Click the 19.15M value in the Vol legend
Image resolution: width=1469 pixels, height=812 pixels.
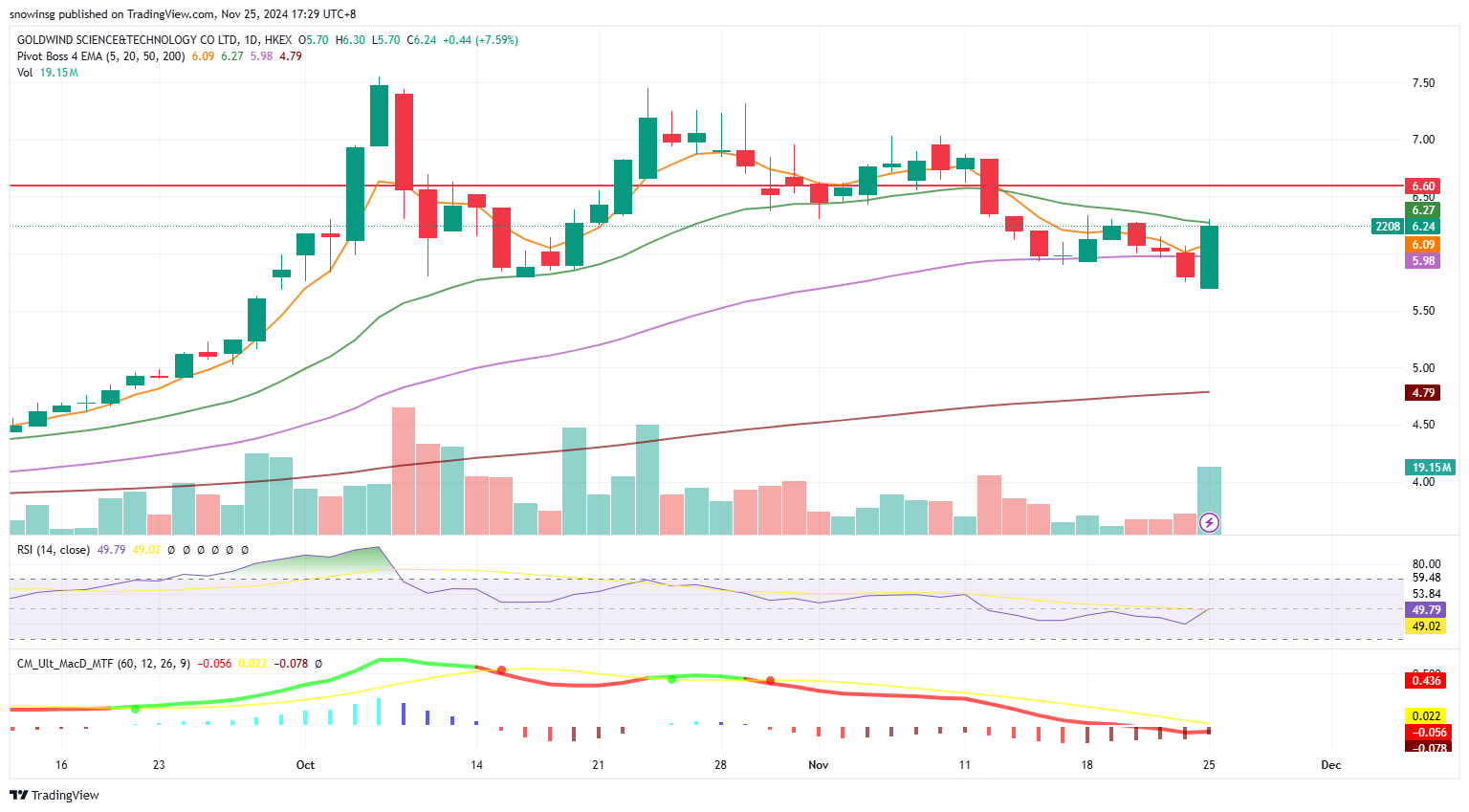point(59,73)
